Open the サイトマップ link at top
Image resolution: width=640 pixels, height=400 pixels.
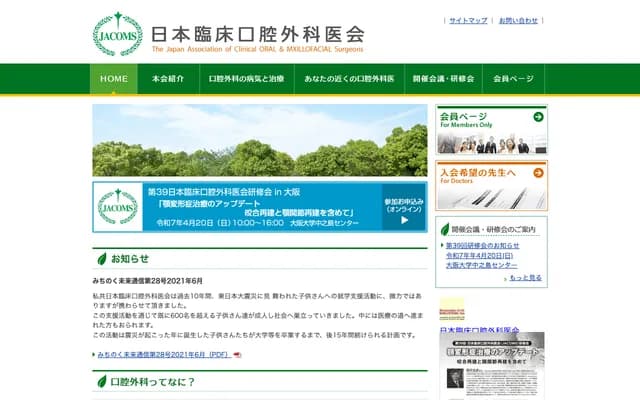pyautogui.click(x=468, y=20)
